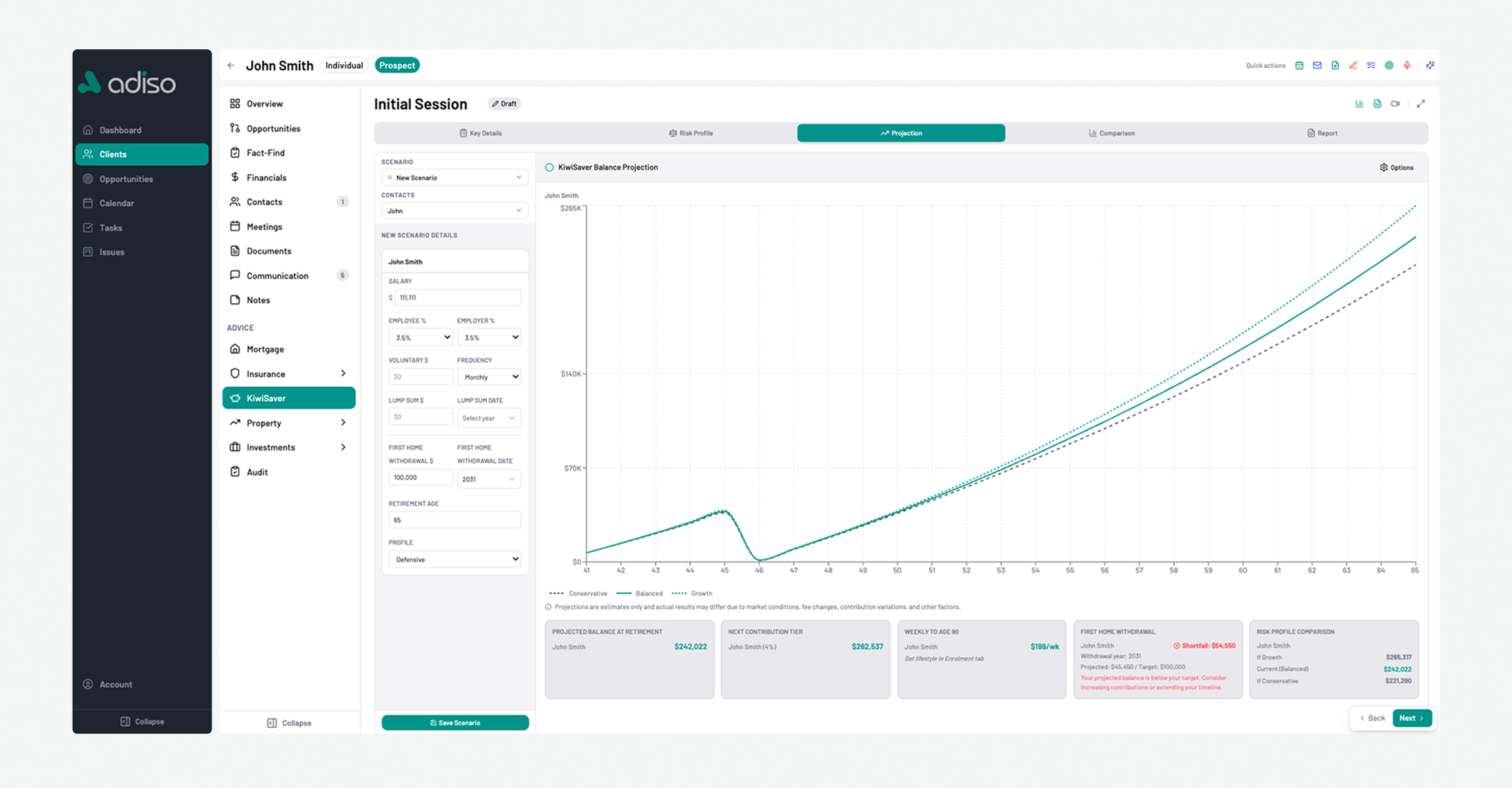Open the chart view icon beside Initial Session
This screenshot has height=788, width=1512.
(x=1359, y=104)
